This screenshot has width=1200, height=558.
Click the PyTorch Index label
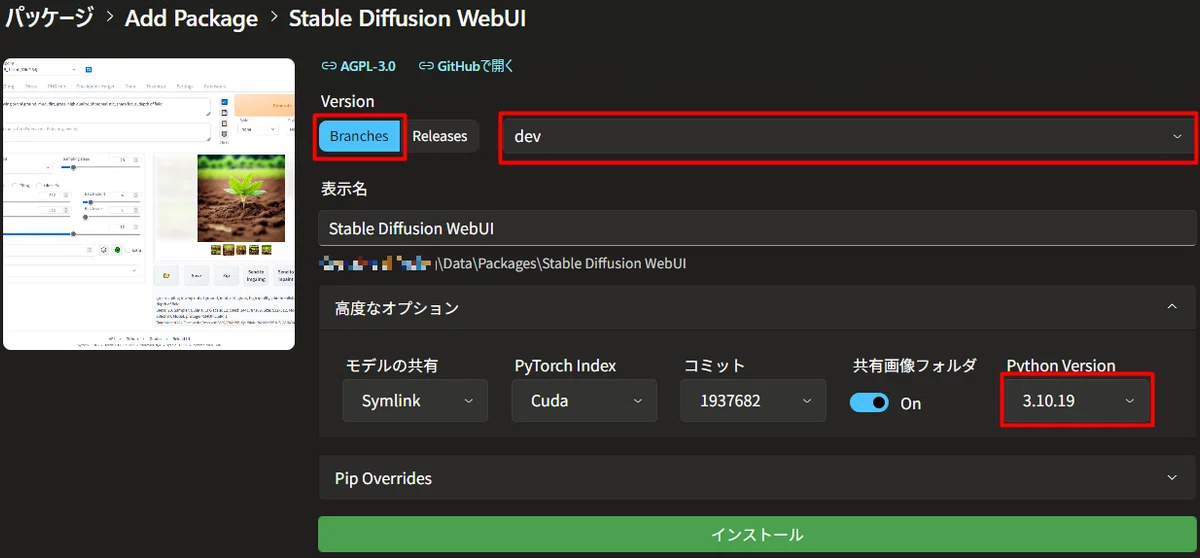coord(565,365)
